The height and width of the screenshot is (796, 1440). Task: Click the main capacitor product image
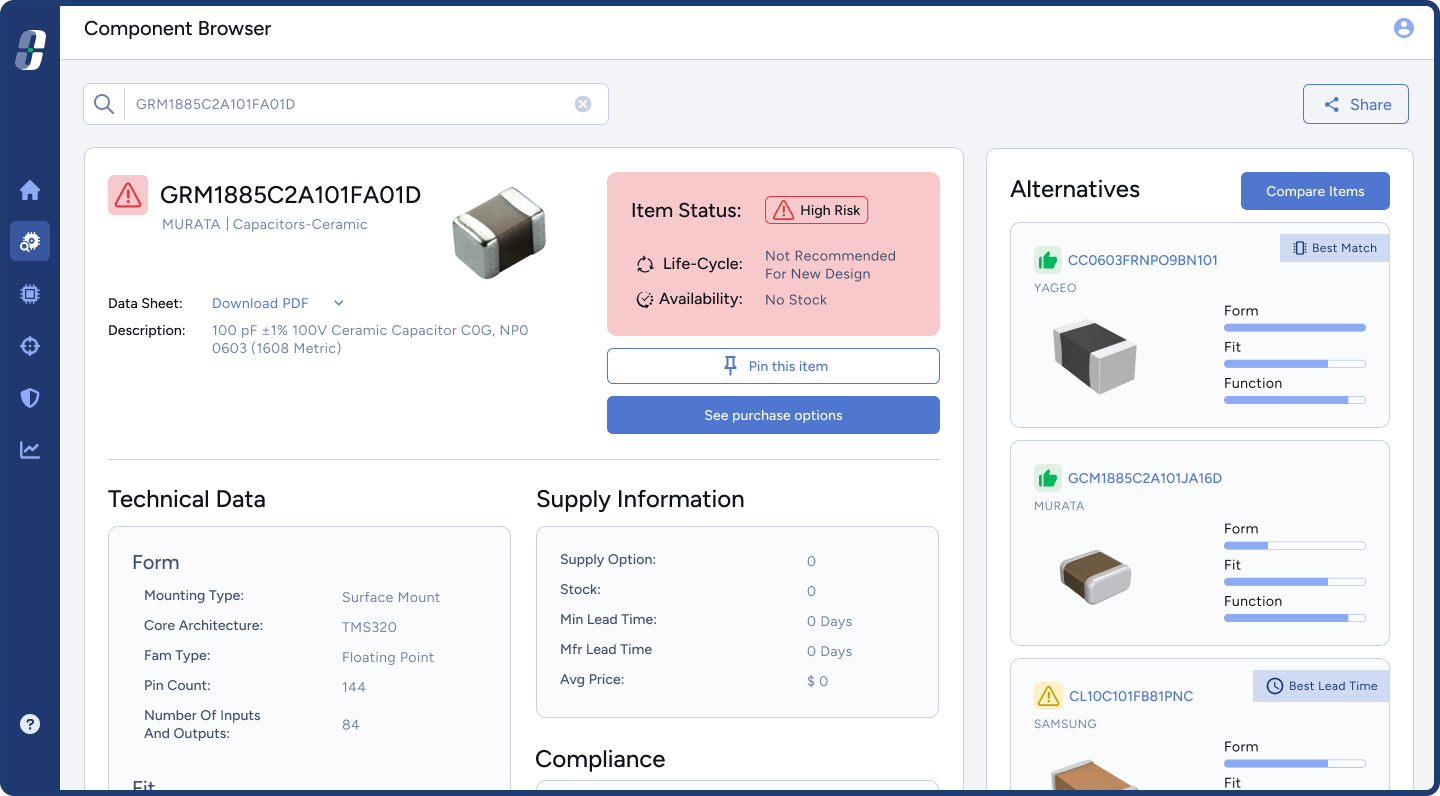[499, 232]
